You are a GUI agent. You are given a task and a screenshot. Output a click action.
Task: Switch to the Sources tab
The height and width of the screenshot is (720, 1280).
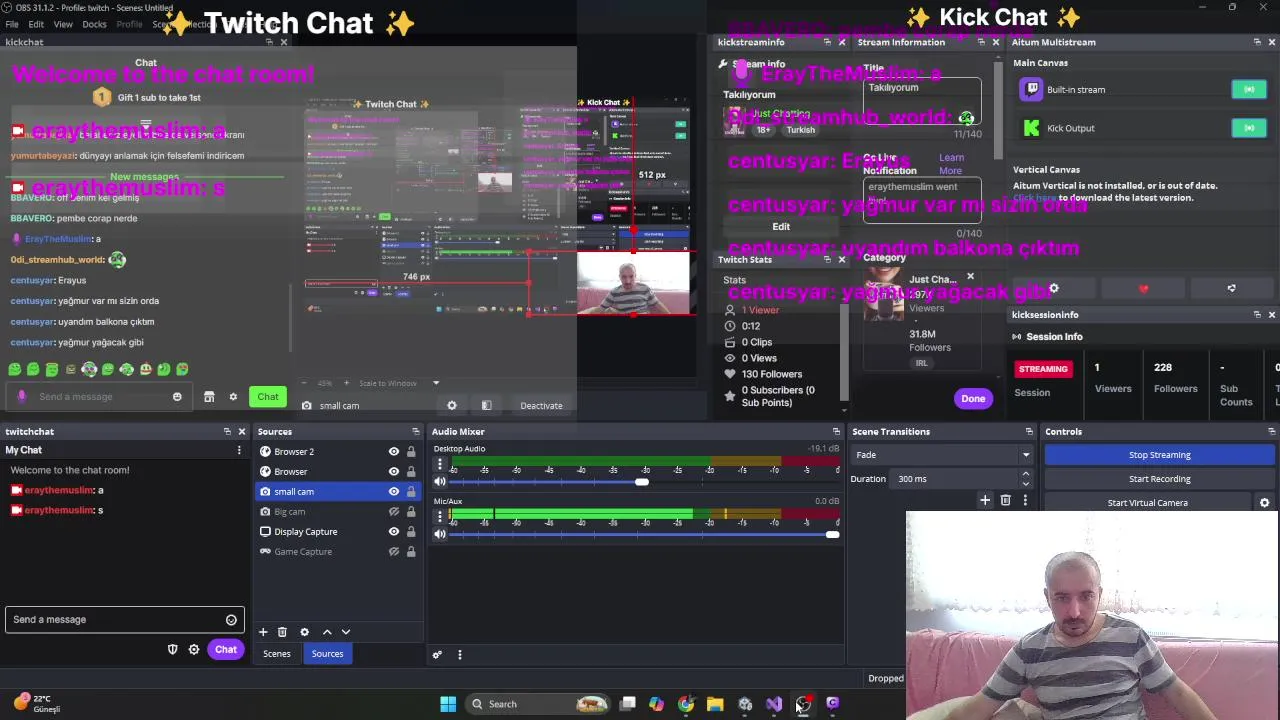pyautogui.click(x=327, y=654)
